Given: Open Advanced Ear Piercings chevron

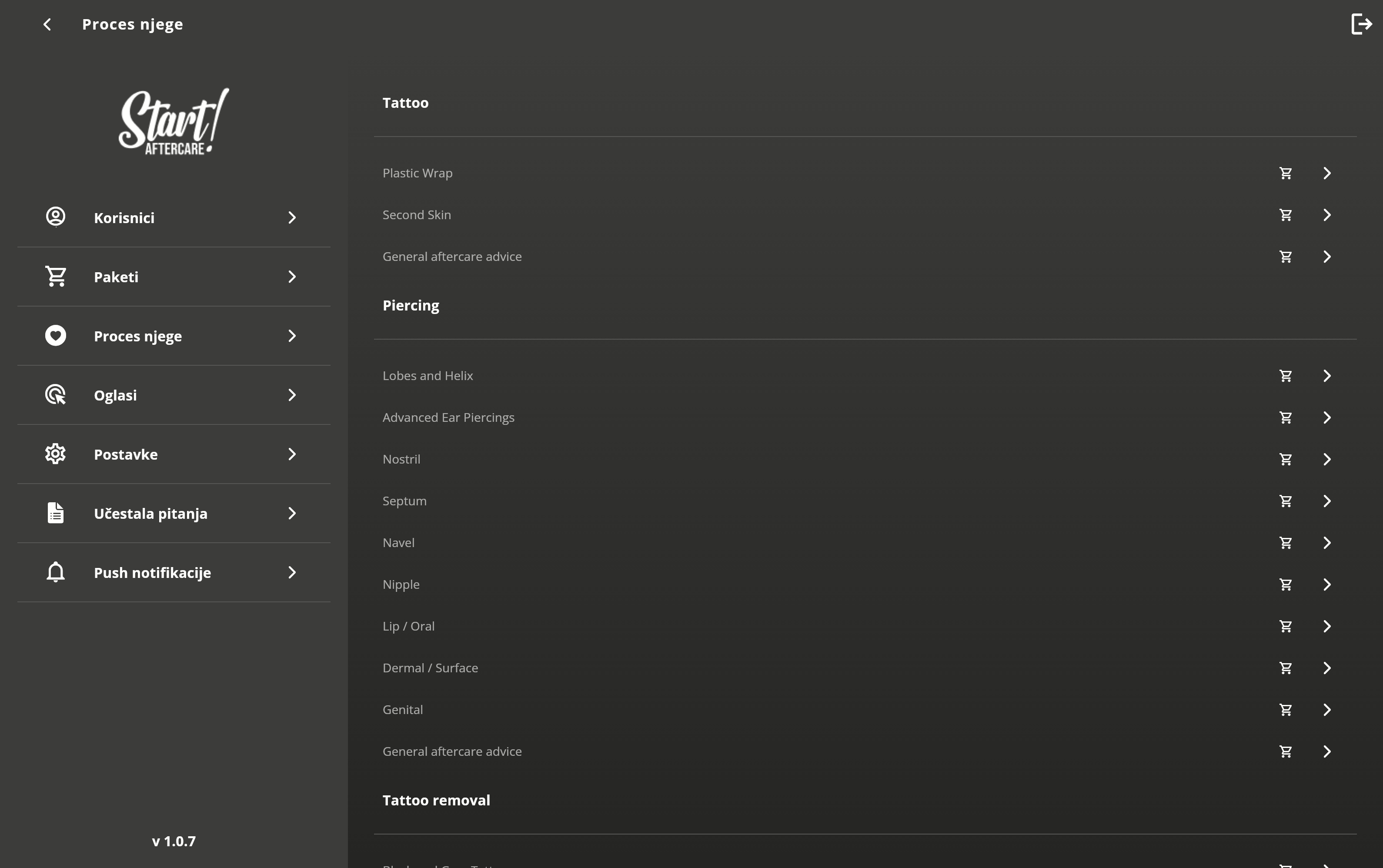Looking at the screenshot, I should pyautogui.click(x=1327, y=417).
